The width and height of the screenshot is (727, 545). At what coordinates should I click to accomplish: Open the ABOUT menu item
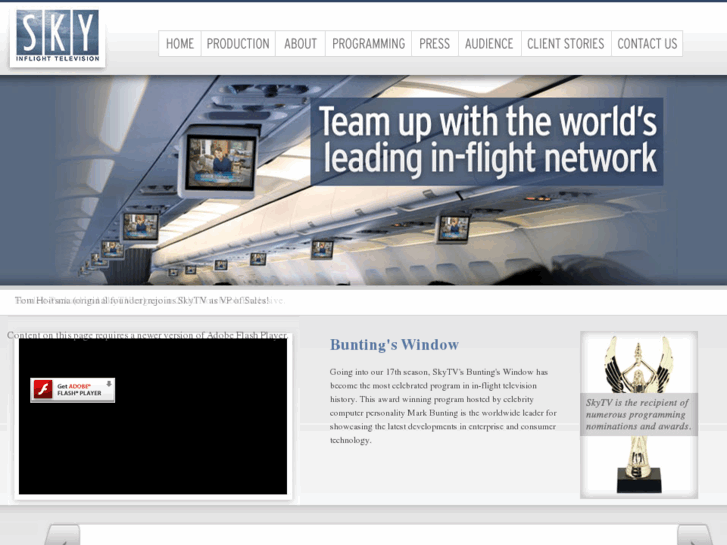point(300,44)
